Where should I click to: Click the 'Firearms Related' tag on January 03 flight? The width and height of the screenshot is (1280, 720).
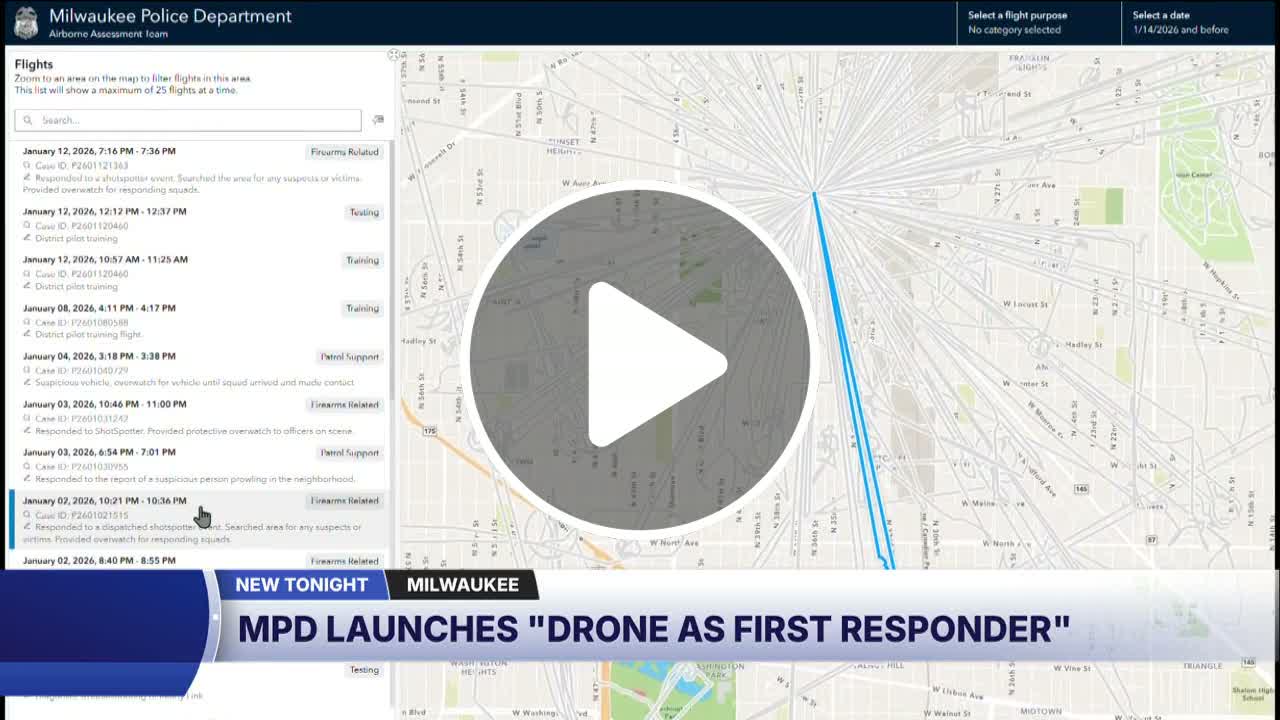tap(344, 405)
